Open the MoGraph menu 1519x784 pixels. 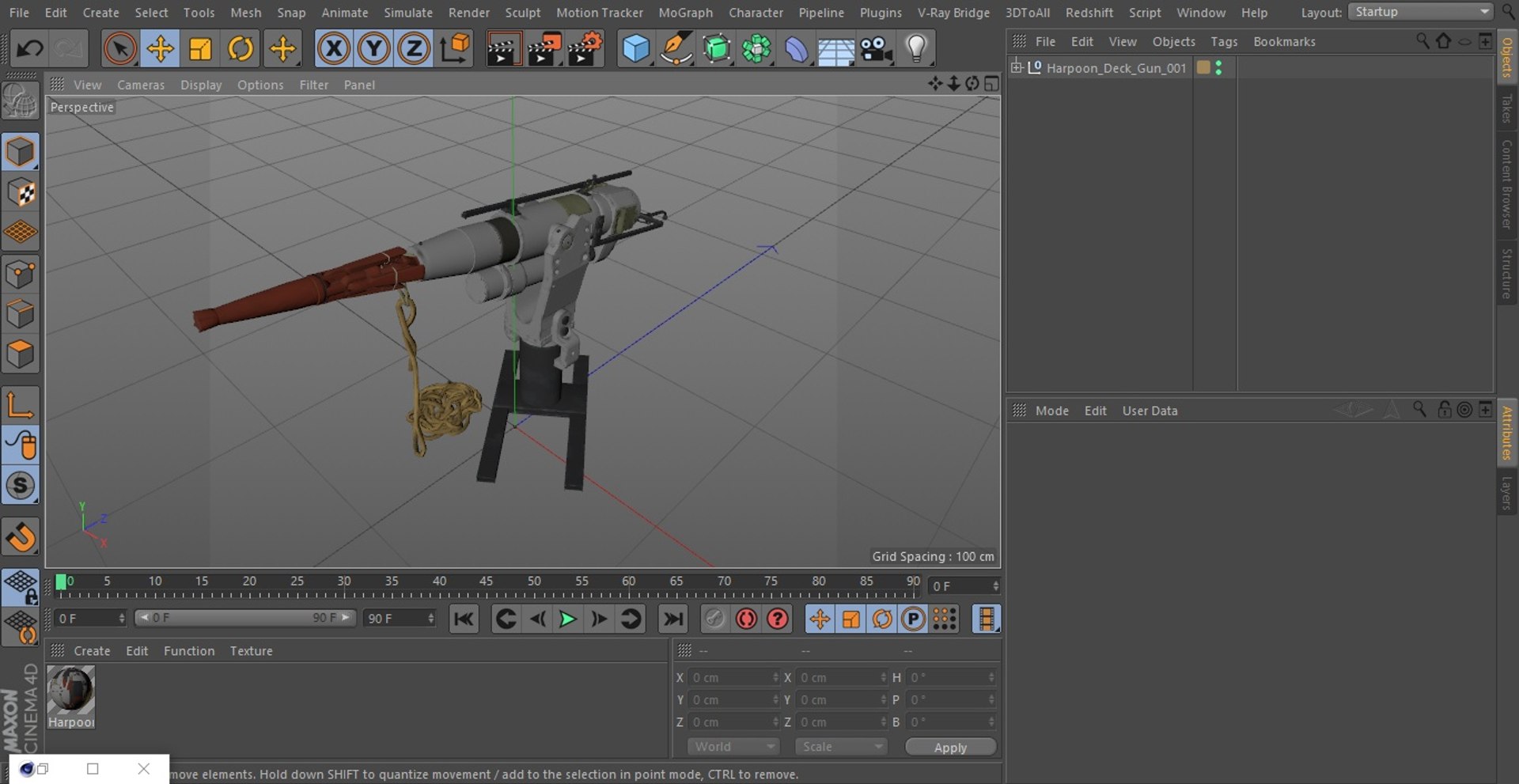coord(685,13)
